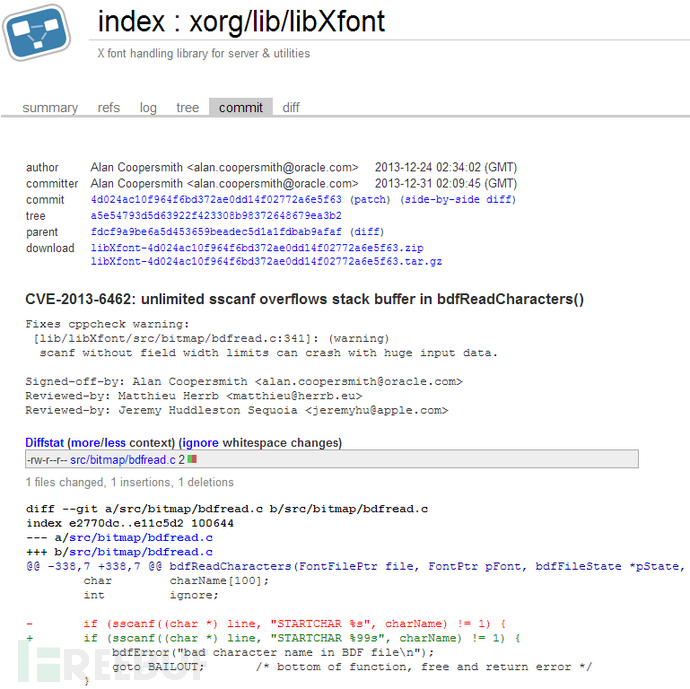This screenshot has width=690, height=689.
Task: Download the libXfont .tar.gz archive
Action: click(x=266, y=261)
